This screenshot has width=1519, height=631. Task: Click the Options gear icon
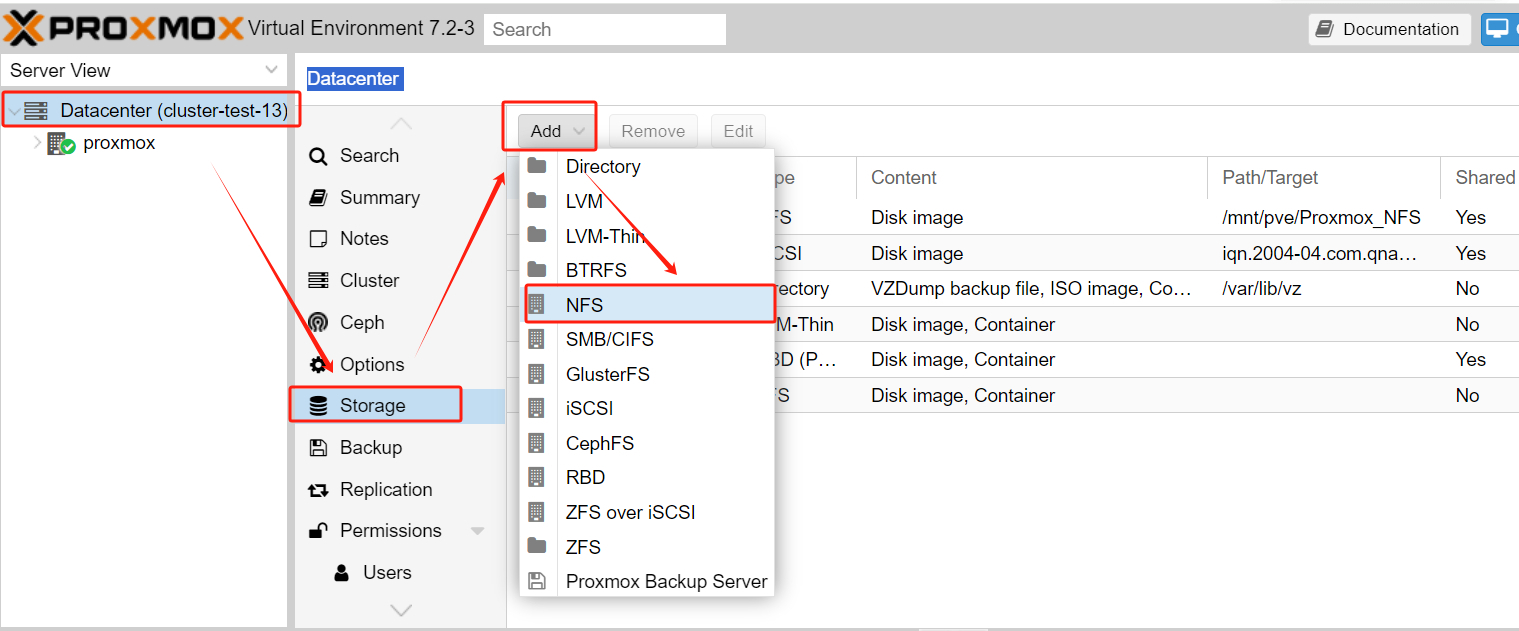(318, 365)
